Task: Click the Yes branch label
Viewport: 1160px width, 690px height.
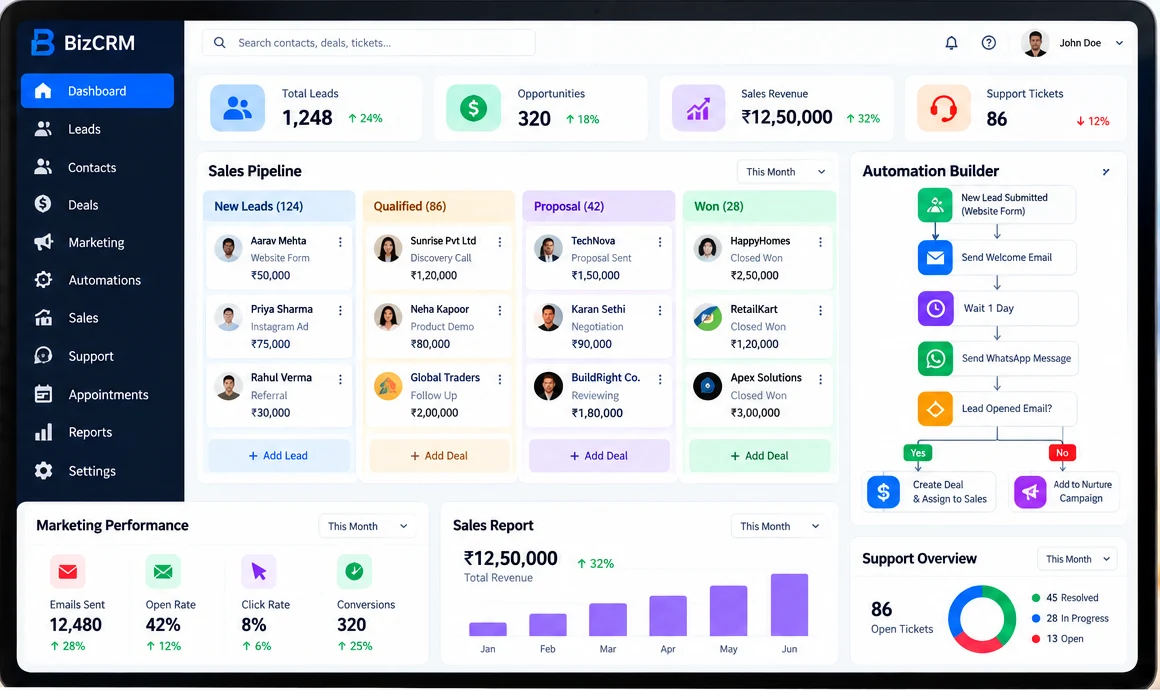Action: click(917, 453)
